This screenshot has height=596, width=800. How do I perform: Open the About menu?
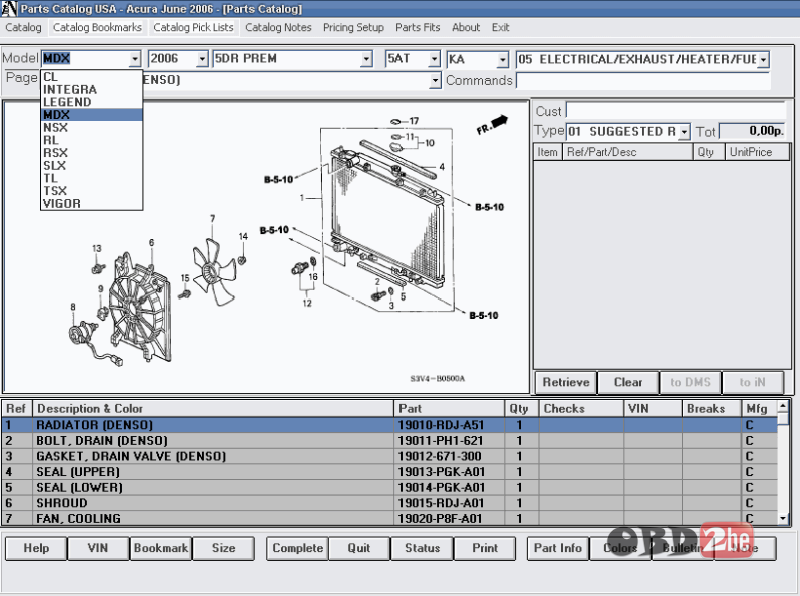(466, 28)
